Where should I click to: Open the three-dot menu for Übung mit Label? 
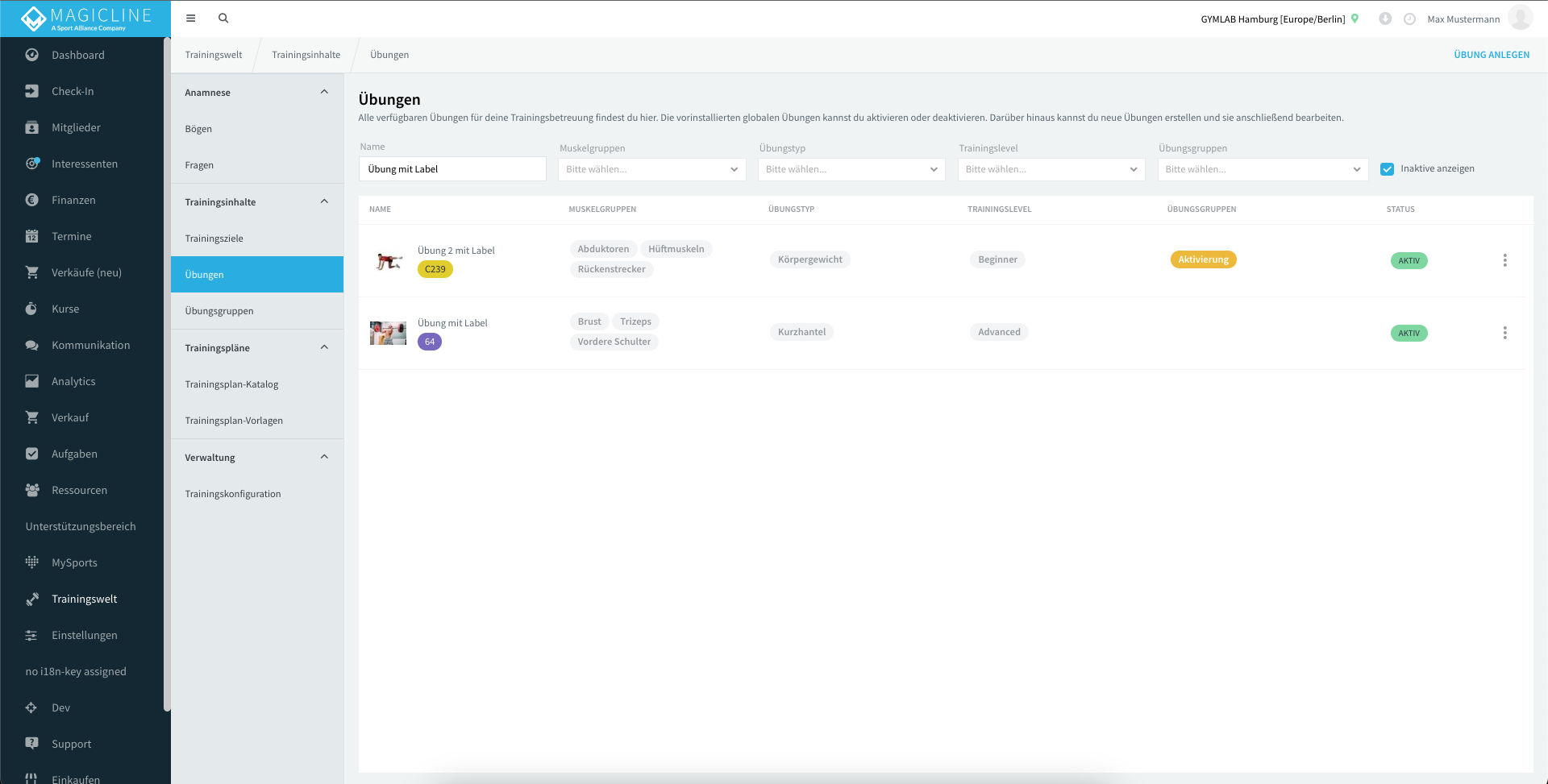[1504, 333]
